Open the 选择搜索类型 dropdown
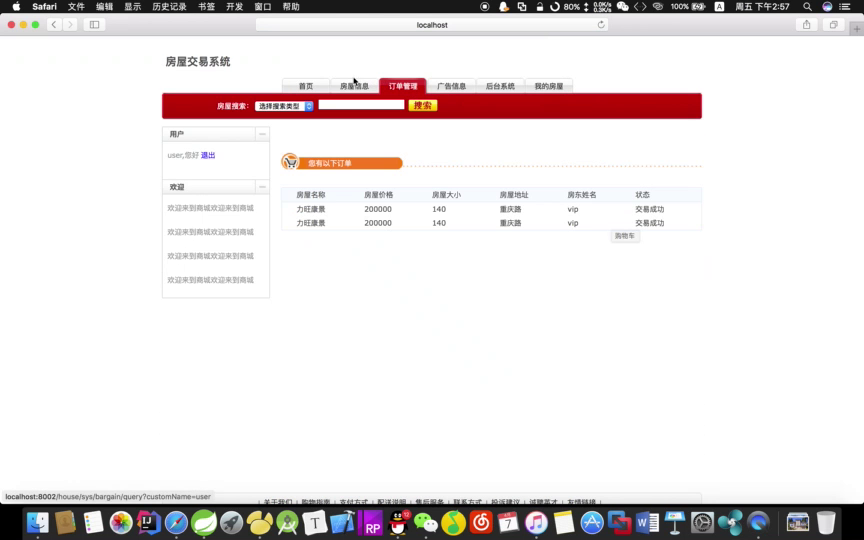The image size is (864, 540). [x=284, y=106]
